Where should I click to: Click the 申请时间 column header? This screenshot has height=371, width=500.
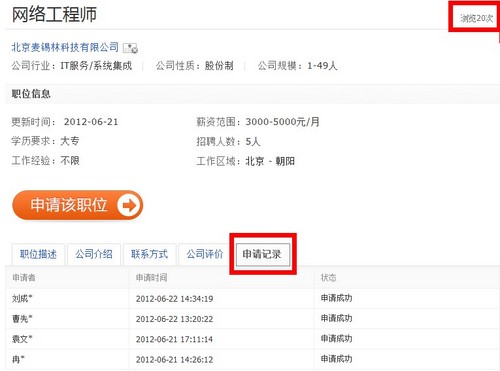[152, 278]
